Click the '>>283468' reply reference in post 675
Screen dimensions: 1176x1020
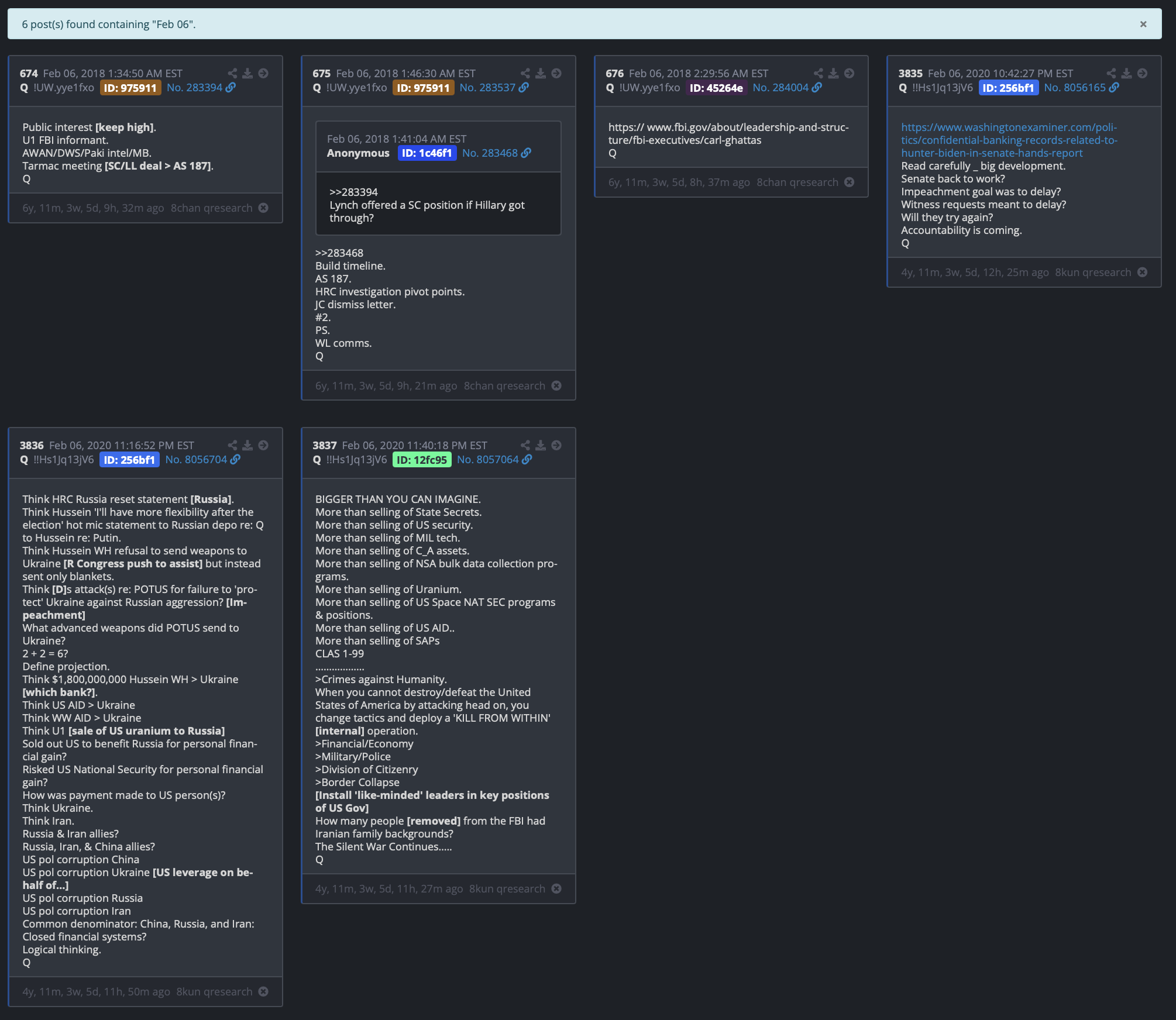tap(339, 253)
